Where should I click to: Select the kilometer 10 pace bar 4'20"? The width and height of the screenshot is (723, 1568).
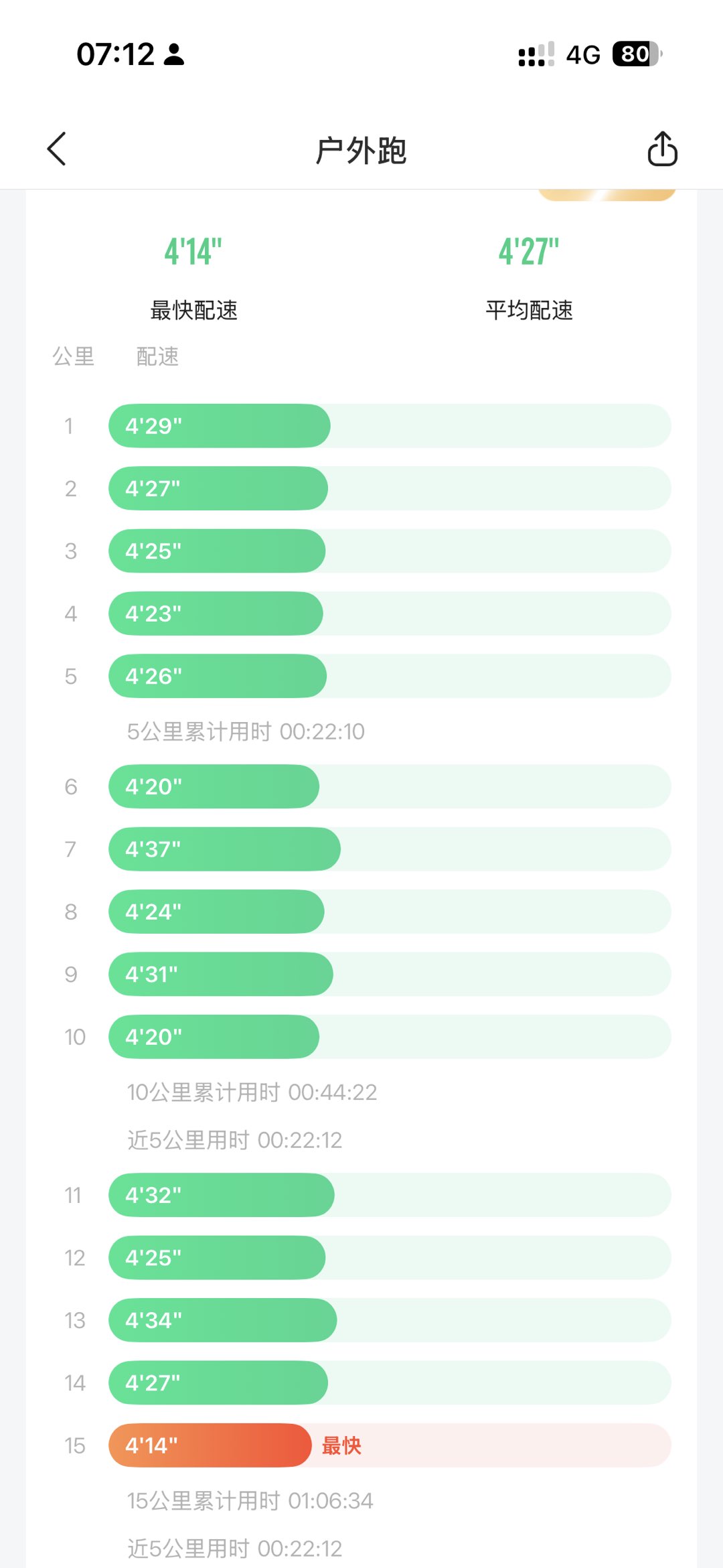tap(214, 1037)
